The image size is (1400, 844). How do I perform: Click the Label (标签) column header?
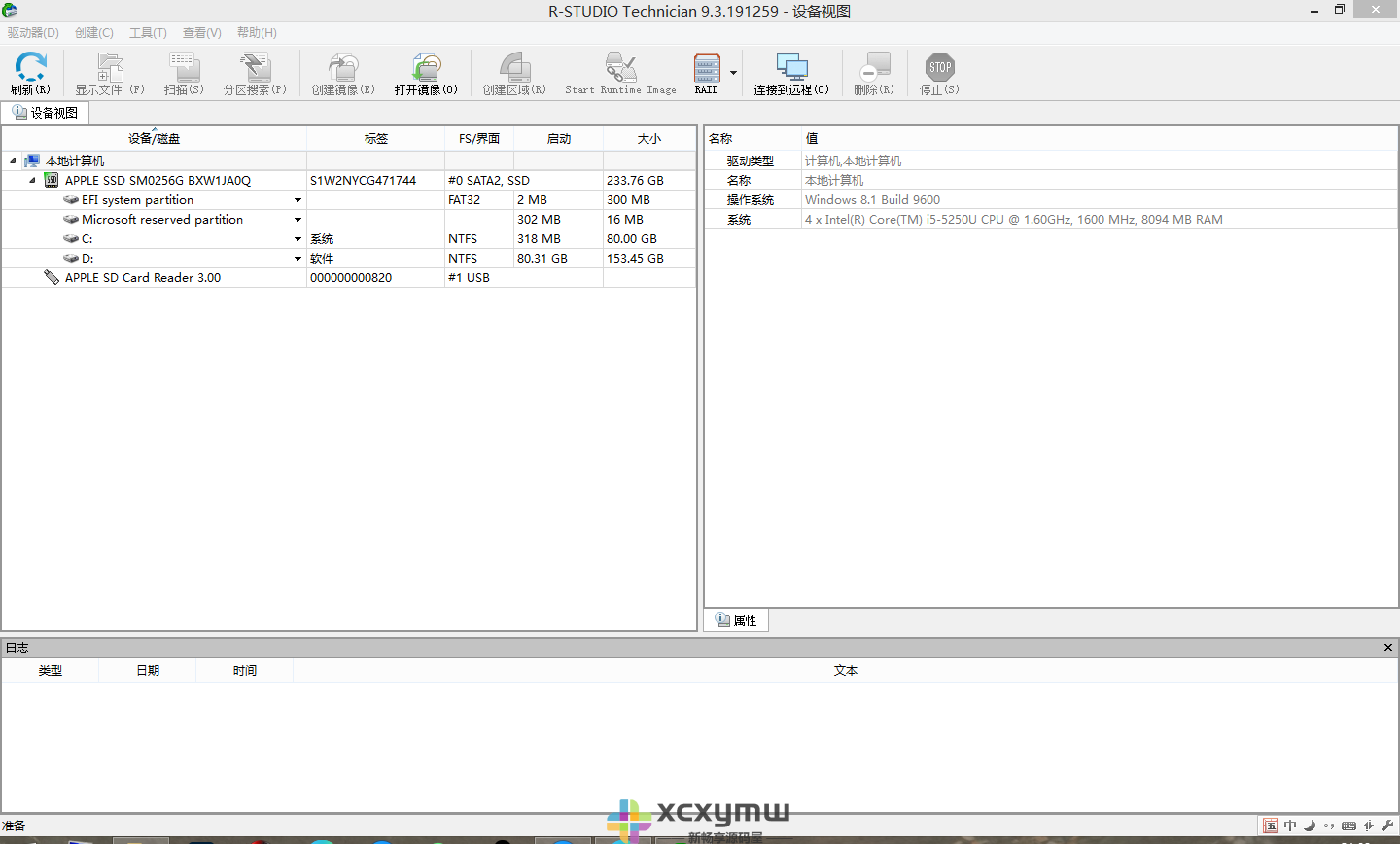(x=376, y=138)
